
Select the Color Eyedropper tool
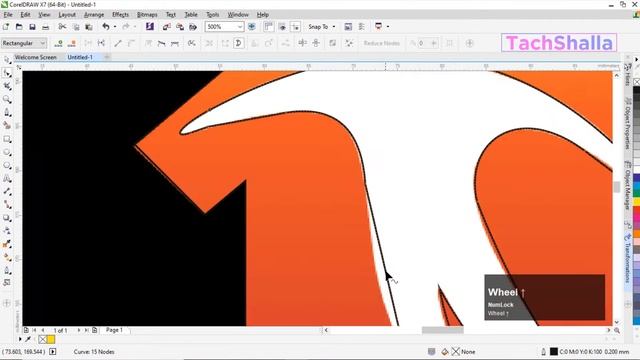pos(7,244)
